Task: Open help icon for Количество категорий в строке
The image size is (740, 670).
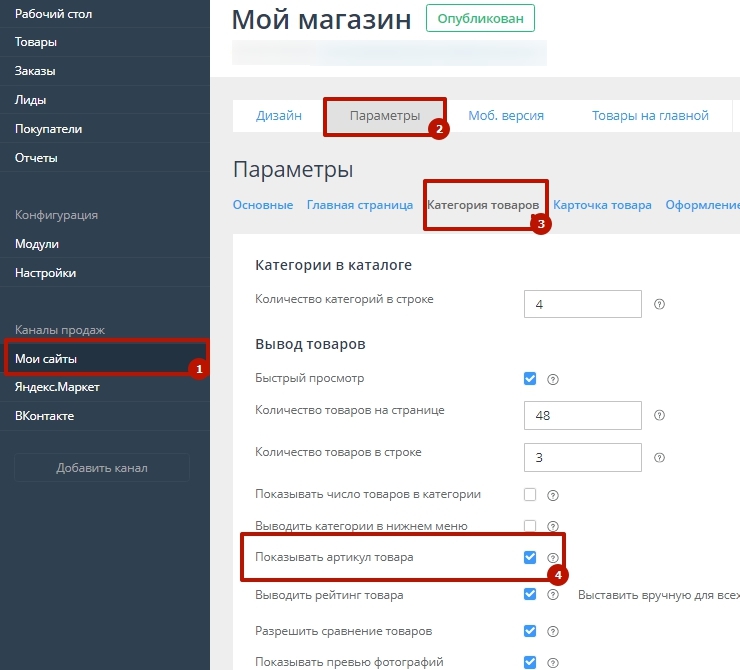Action: pyautogui.click(x=659, y=304)
